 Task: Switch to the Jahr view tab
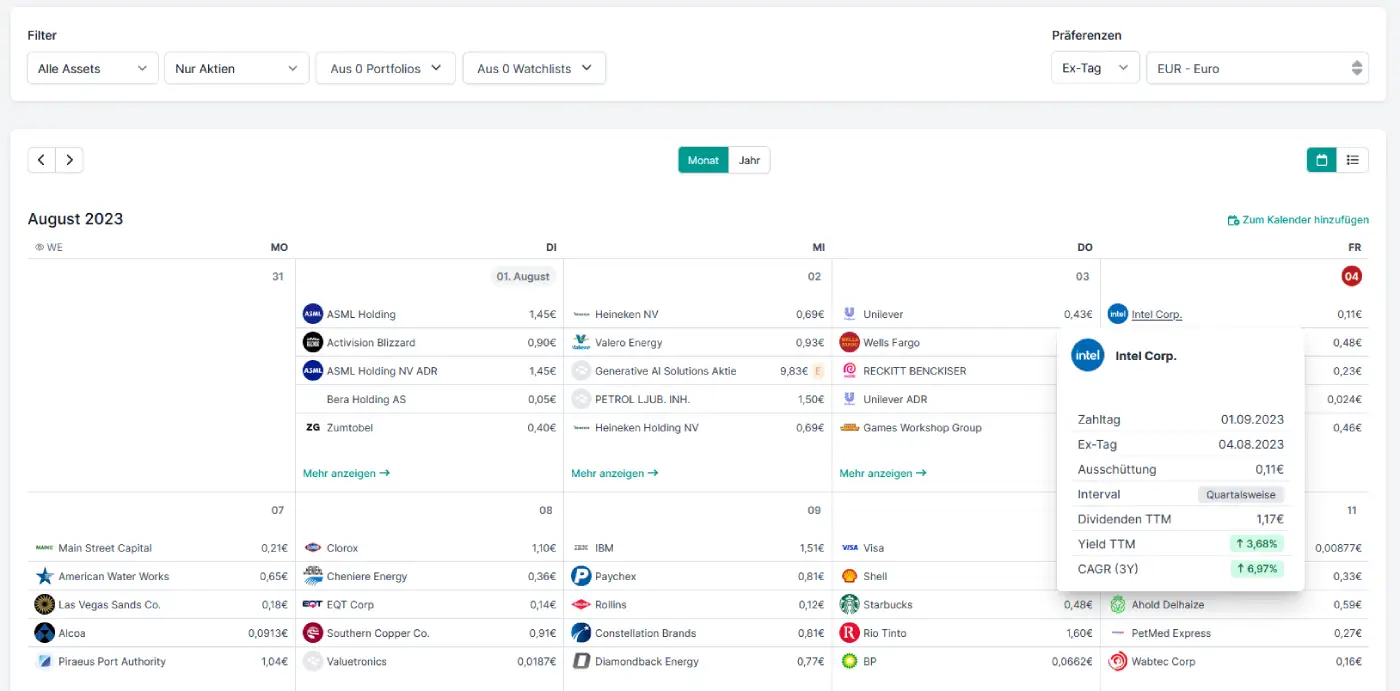coord(749,159)
